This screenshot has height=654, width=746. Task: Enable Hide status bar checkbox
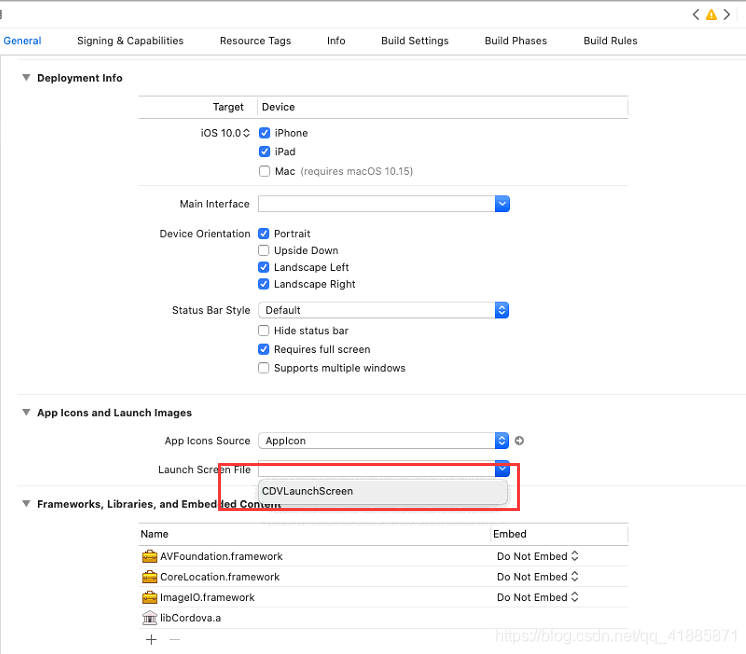264,331
